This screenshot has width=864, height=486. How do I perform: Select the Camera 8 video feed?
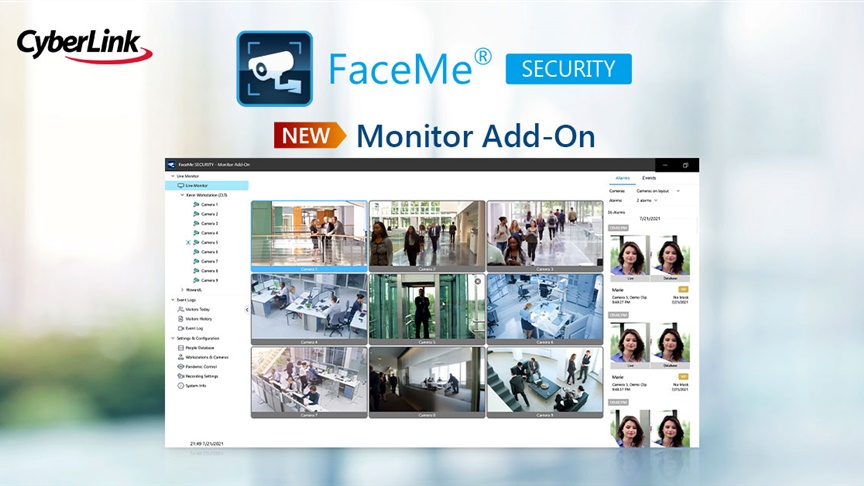click(427, 380)
